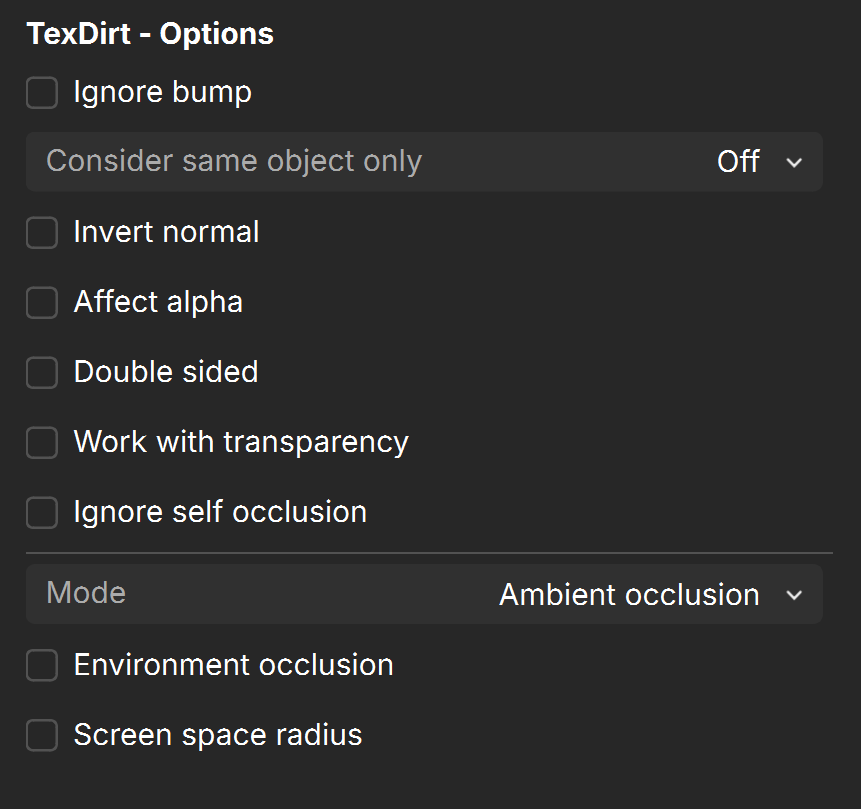Viewport: 861px width, 809px height.
Task: Click the Off value in dropdown
Action: point(738,161)
